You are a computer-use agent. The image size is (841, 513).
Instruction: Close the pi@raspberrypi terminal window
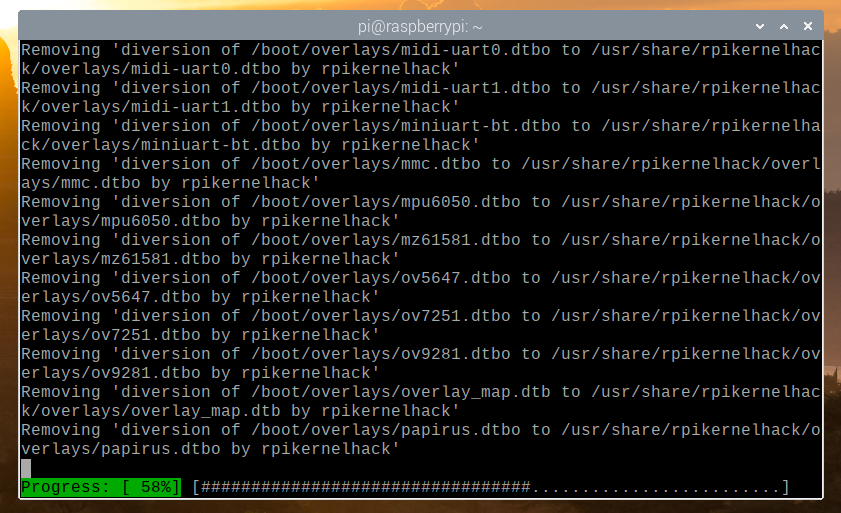pyautogui.click(x=808, y=26)
